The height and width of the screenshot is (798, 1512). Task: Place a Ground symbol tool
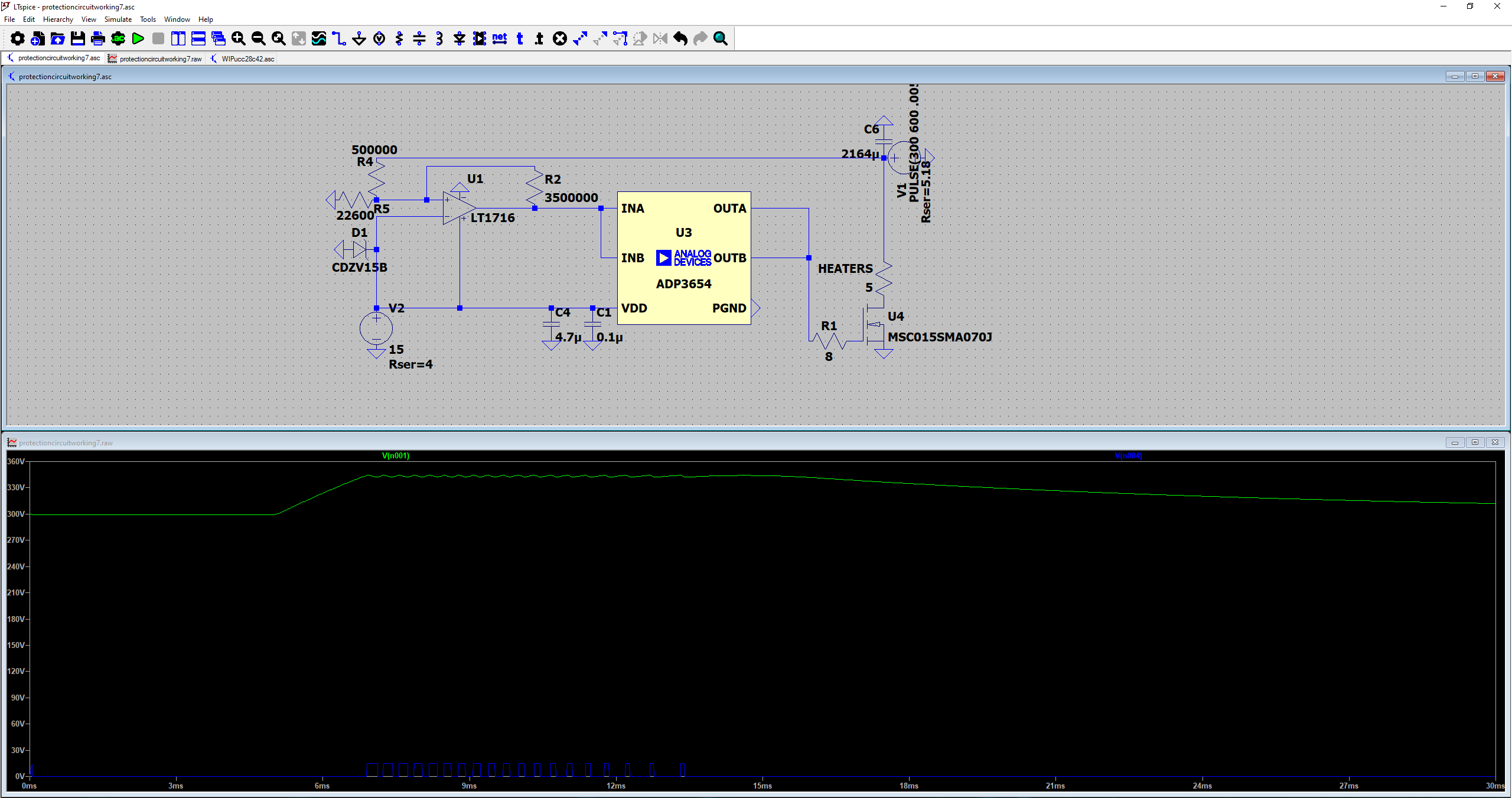tap(359, 39)
